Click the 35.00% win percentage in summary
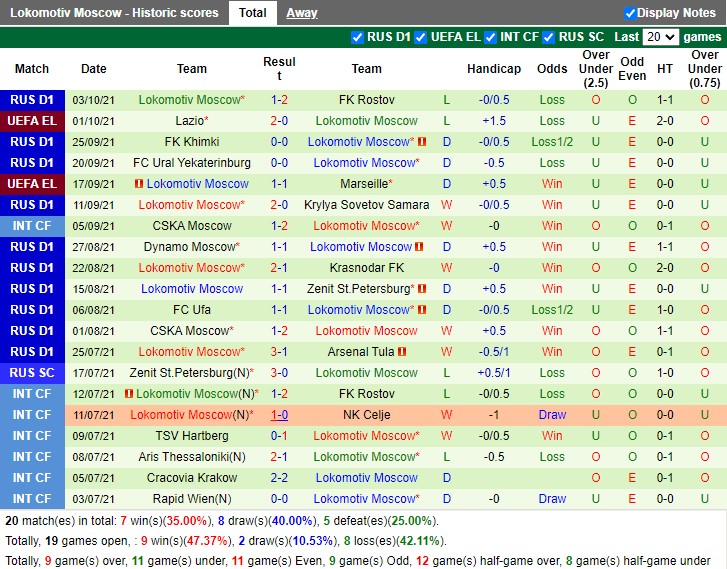This screenshot has width=727, height=569. coord(186,521)
